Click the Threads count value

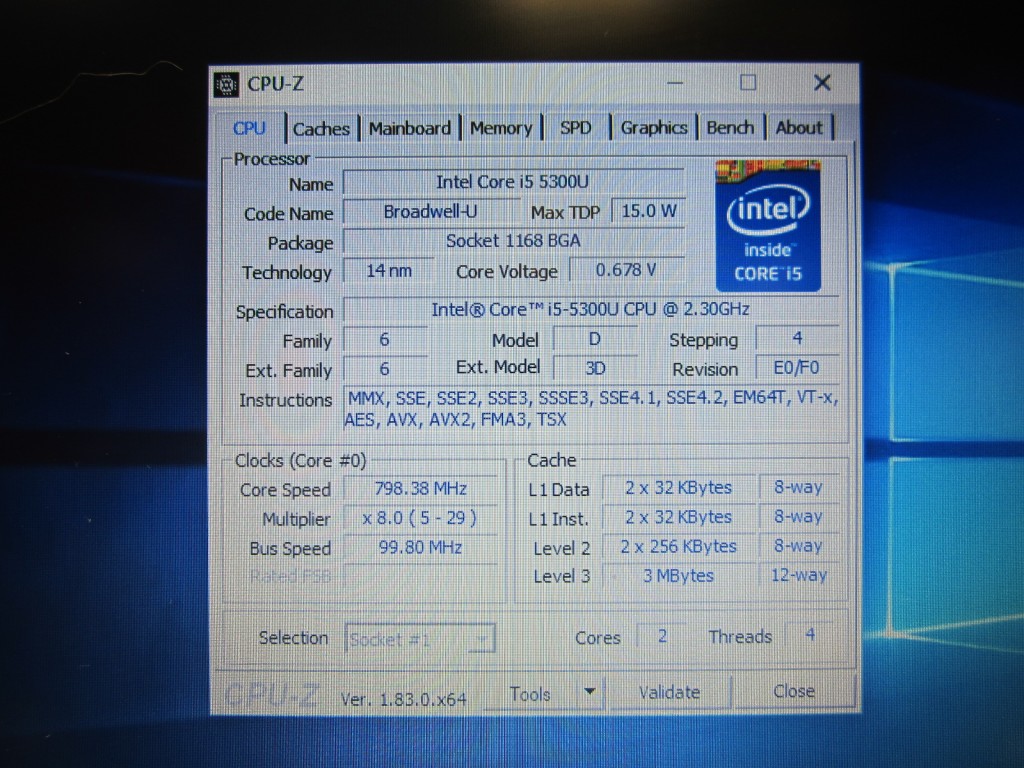pyautogui.click(x=810, y=635)
